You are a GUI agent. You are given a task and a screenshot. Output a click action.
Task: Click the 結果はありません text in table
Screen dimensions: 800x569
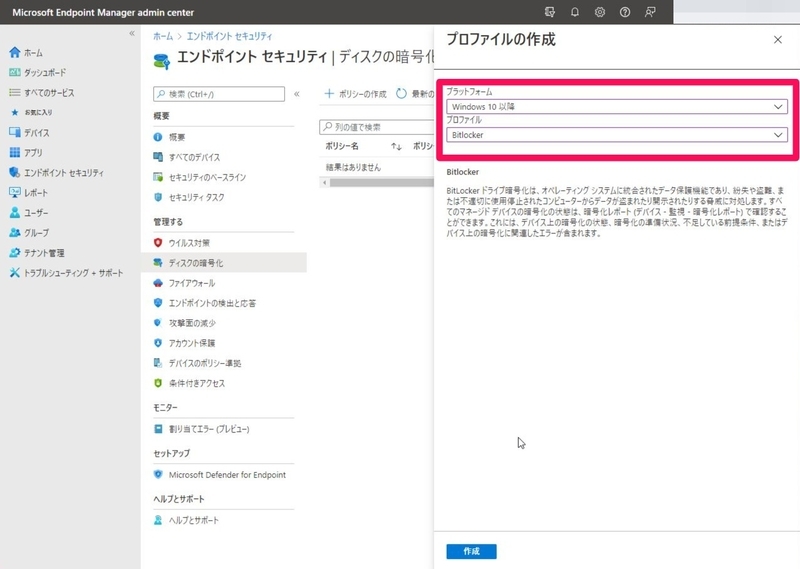click(x=353, y=167)
